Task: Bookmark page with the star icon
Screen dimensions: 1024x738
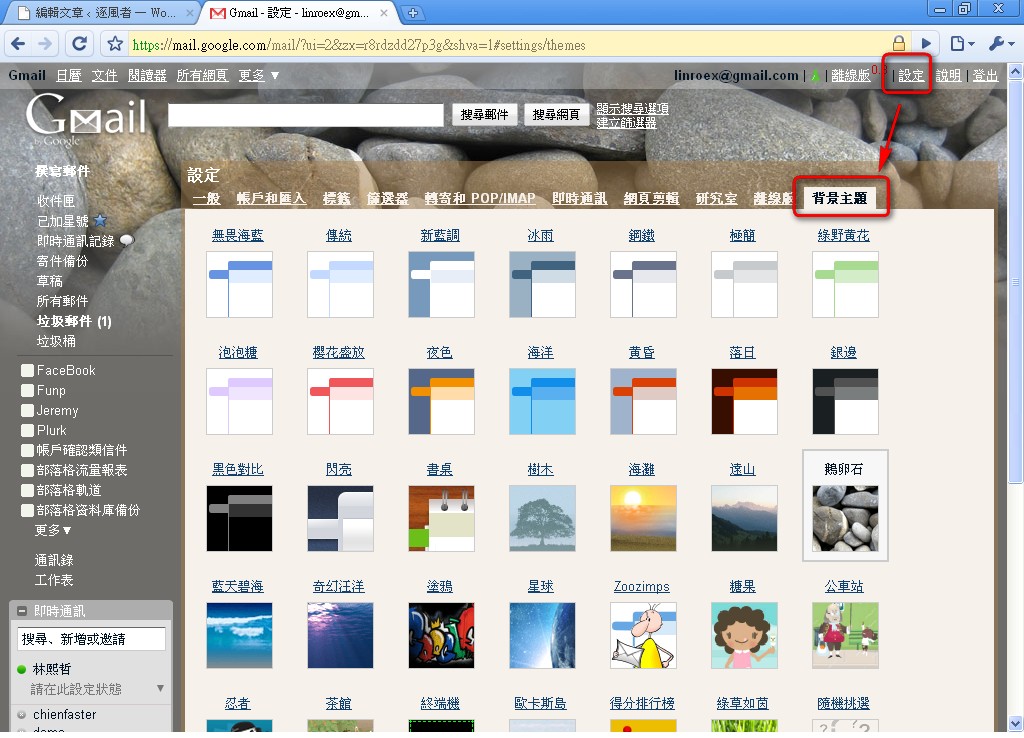Action: pyautogui.click(x=115, y=44)
